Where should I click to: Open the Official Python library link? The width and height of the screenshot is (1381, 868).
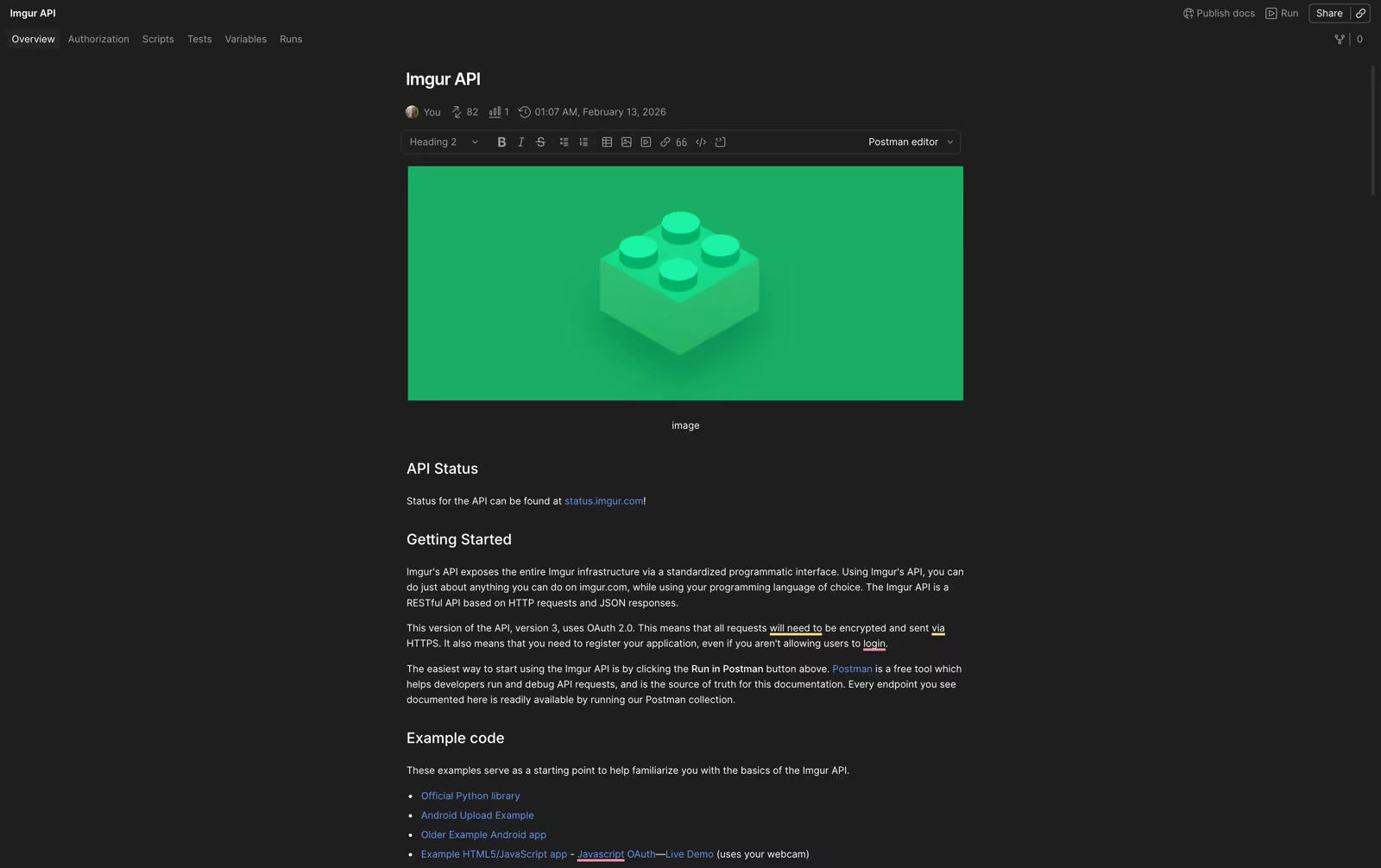tap(470, 796)
